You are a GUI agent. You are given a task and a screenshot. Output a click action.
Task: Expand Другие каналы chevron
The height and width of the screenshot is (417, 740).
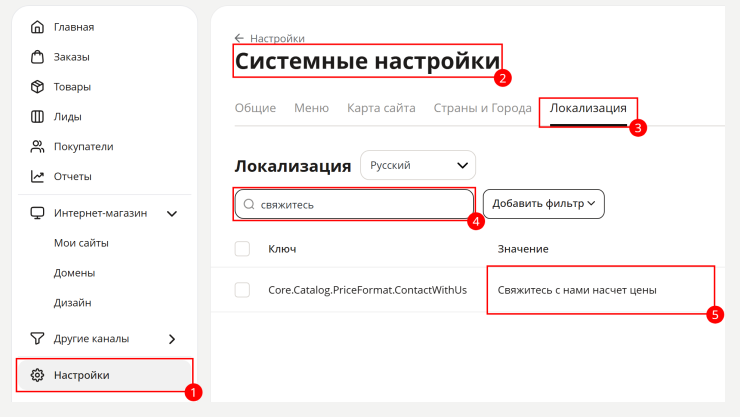(172, 339)
